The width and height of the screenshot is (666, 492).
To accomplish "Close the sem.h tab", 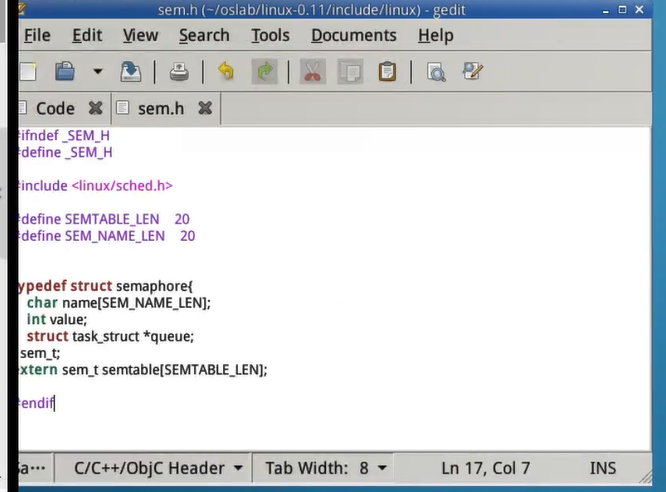I will point(204,108).
